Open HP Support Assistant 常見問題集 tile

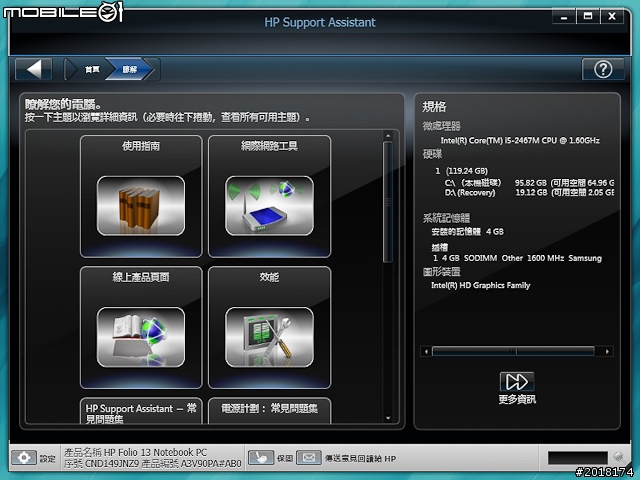[x=141, y=411]
